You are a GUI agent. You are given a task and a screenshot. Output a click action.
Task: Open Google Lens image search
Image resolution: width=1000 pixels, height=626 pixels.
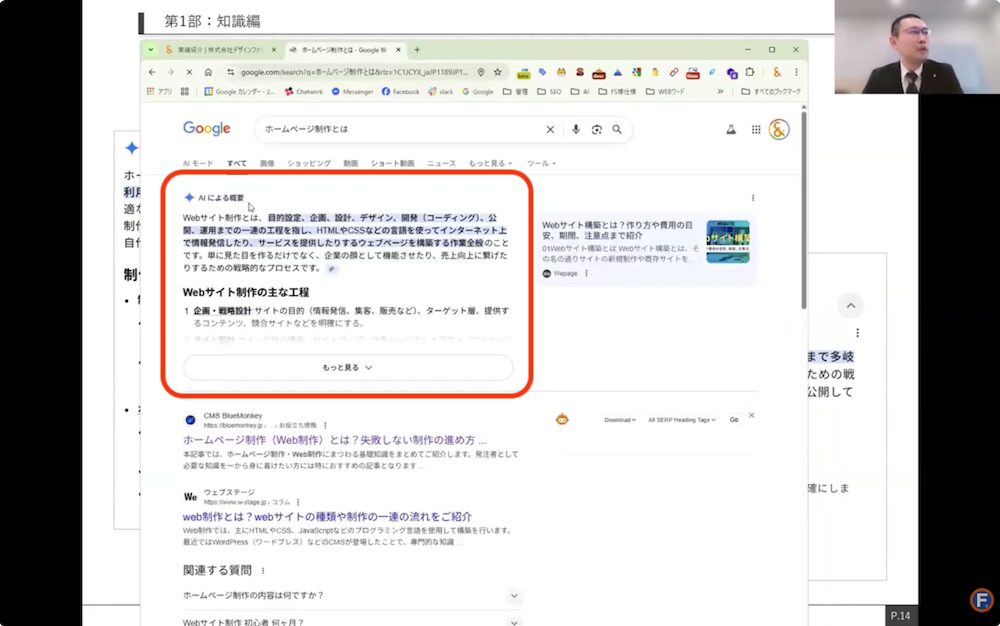point(596,129)
